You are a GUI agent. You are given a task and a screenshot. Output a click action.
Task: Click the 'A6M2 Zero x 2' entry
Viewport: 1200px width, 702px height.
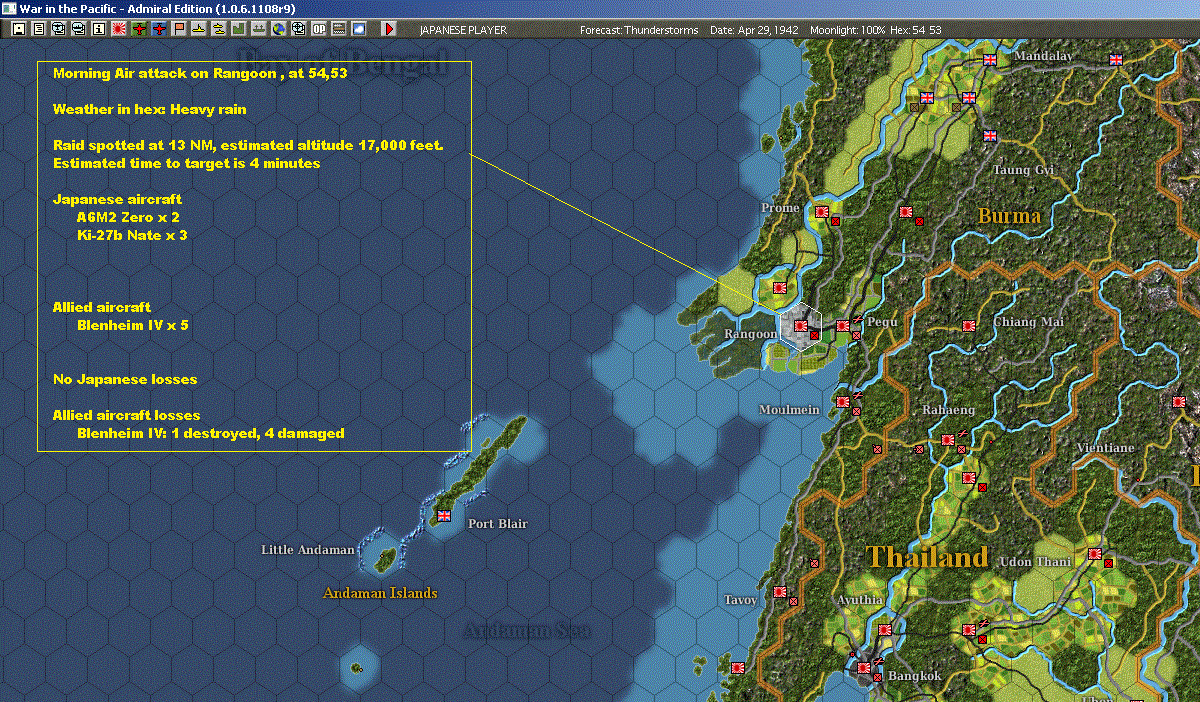pyautogui.click(x=128, y=217)
